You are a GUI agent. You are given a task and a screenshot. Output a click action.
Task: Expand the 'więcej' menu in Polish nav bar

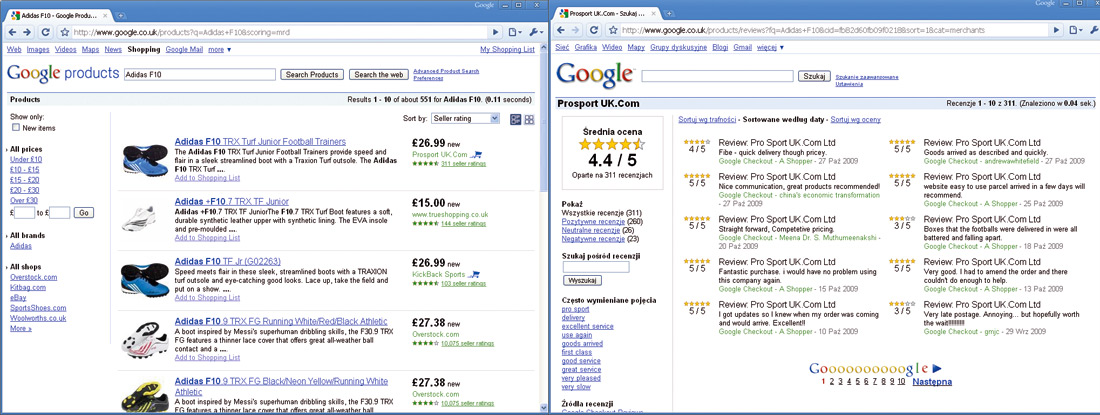tap(769, 46)
